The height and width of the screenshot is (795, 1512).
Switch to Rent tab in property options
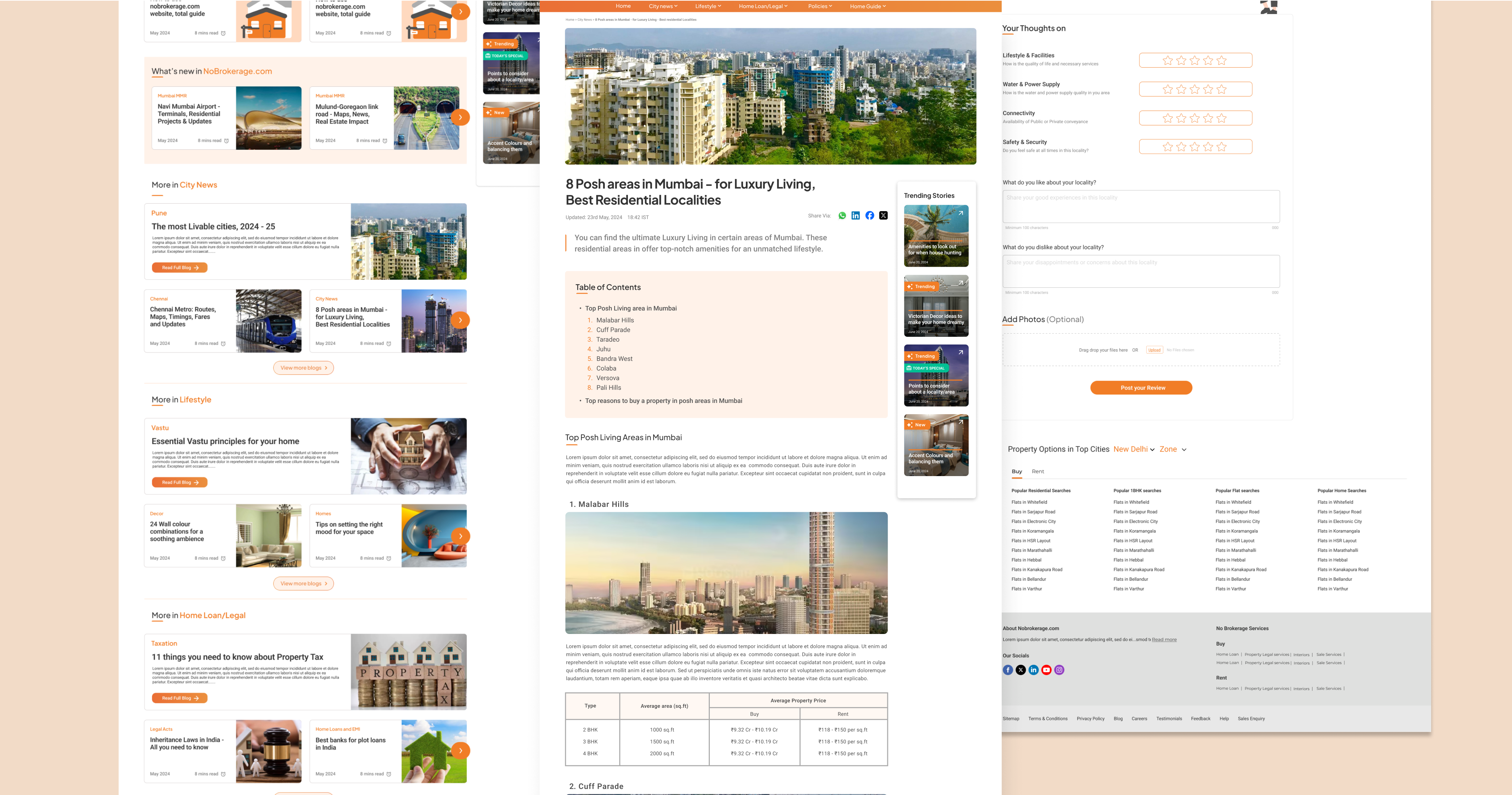(1038, 472)
